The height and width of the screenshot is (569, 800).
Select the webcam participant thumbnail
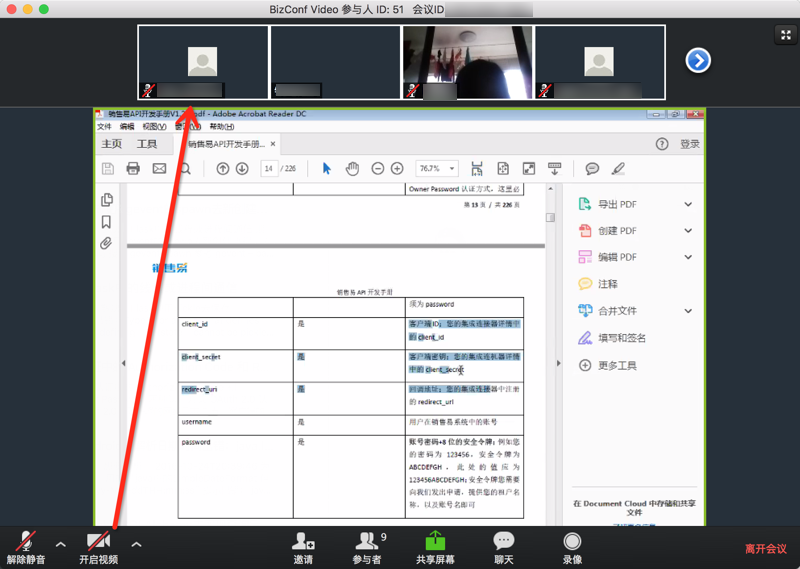click(467, 62)
